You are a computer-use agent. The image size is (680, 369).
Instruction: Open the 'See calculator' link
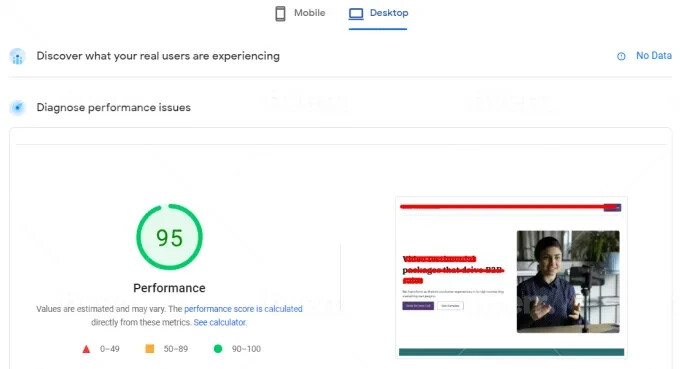click(x=220, y=322)
